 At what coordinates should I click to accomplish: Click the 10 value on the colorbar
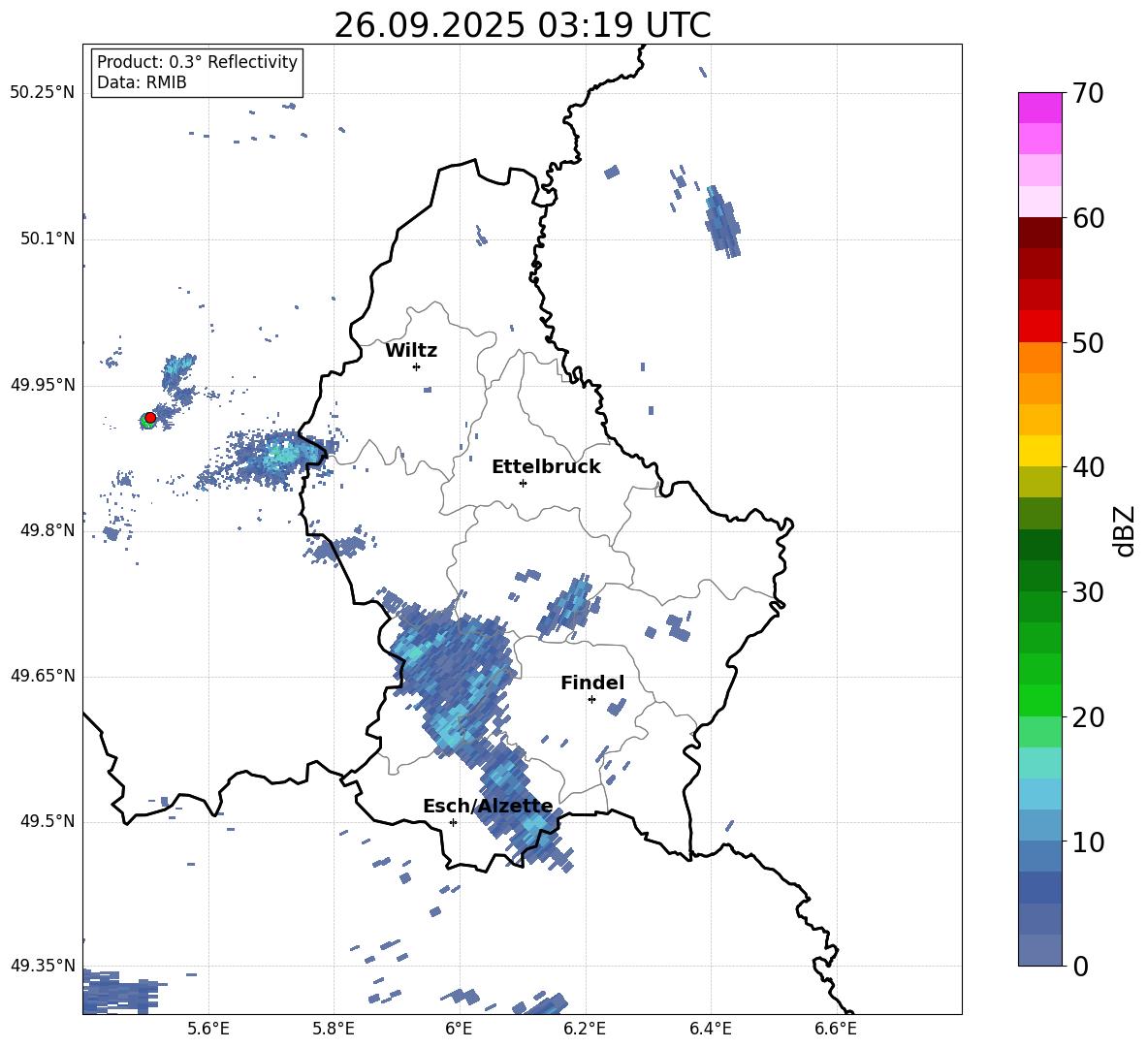(1088, 842)
